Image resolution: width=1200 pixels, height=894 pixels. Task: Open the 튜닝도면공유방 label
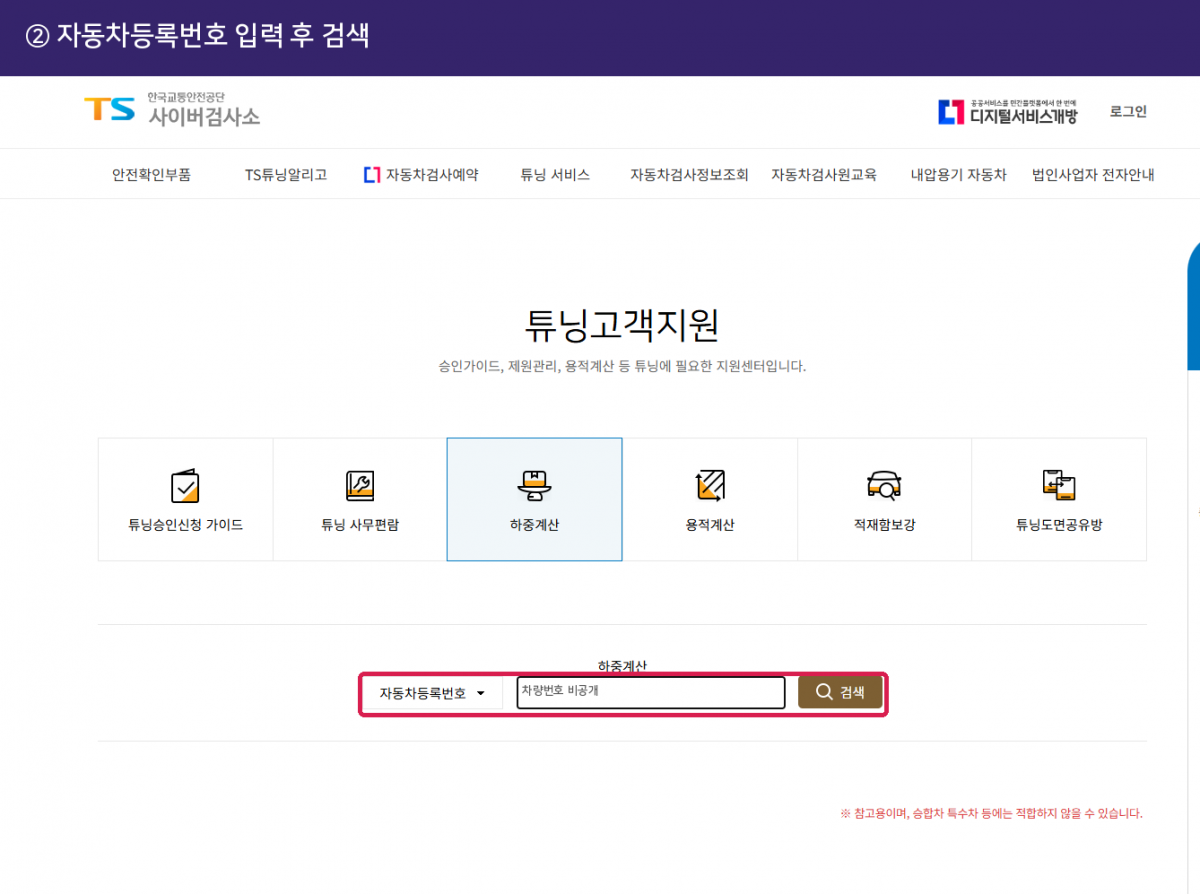(1058, 525)
